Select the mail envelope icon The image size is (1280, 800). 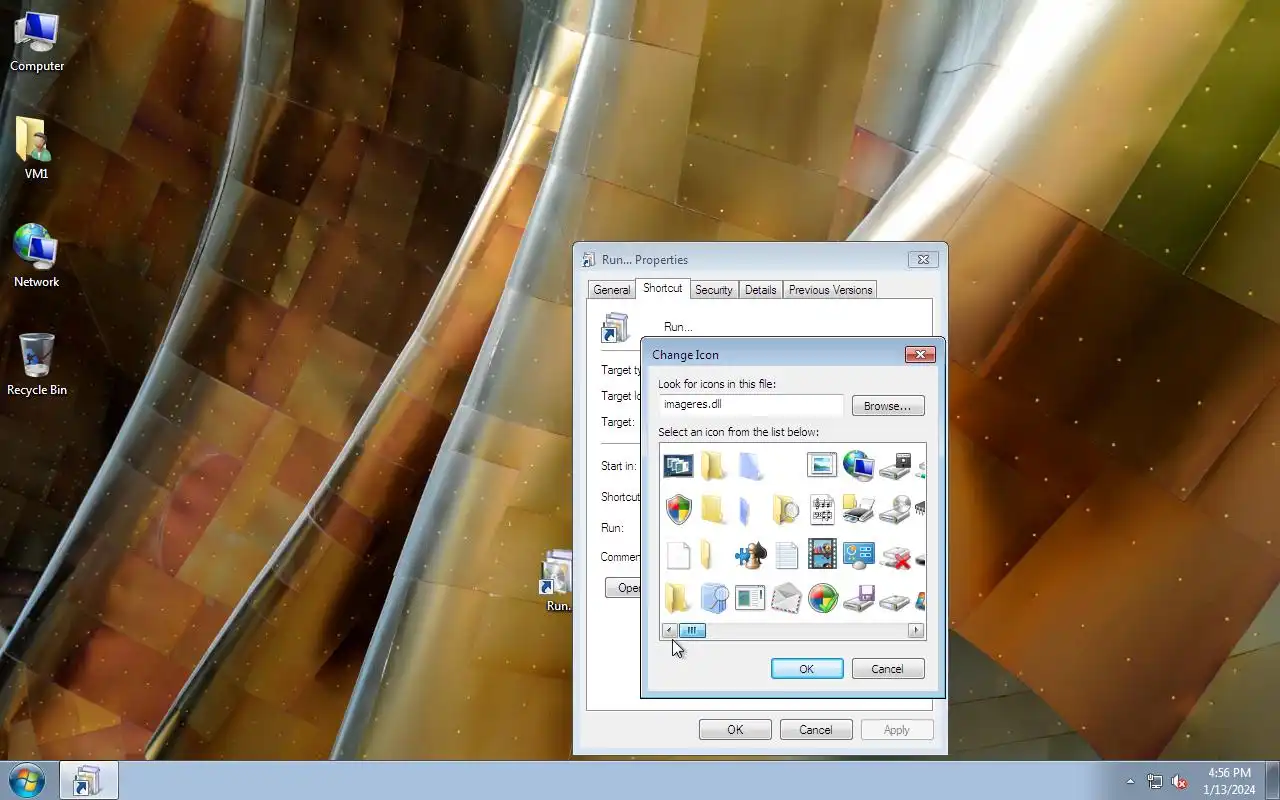786,598
